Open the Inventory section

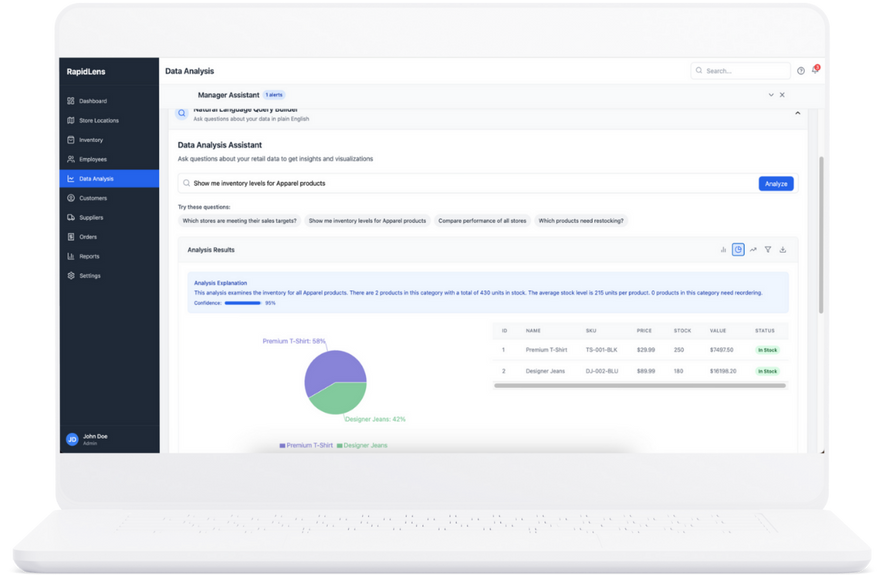click(109, 140)
